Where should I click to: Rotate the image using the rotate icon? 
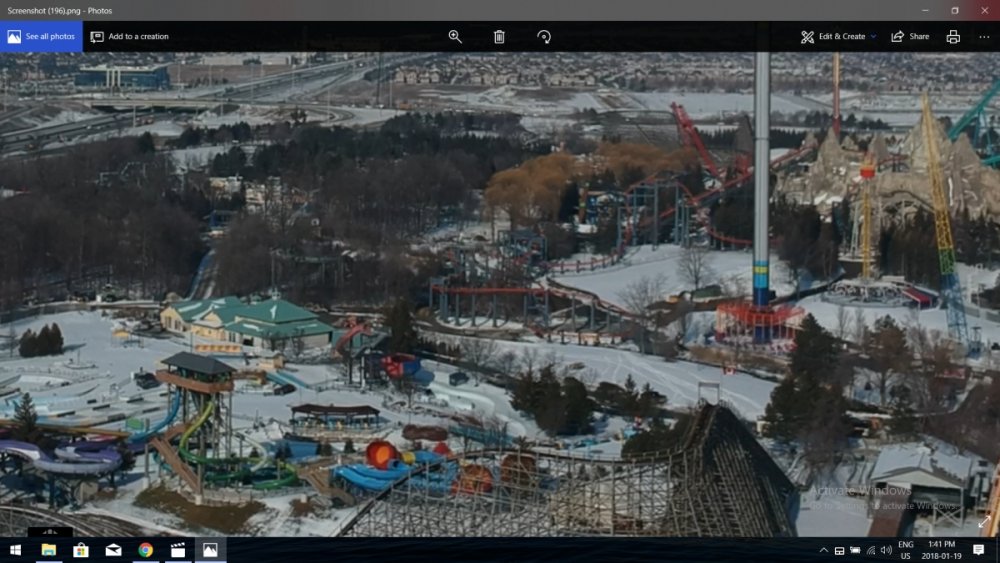tap(544, 37)
